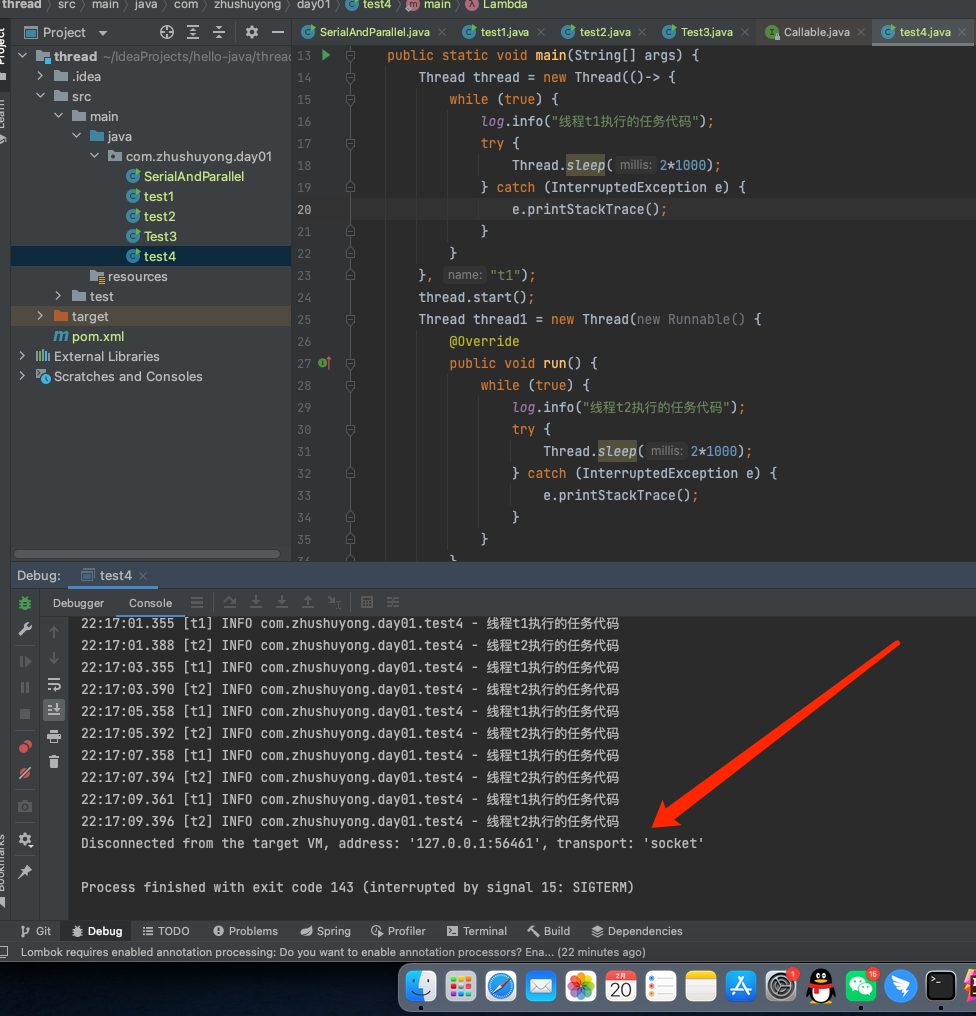Viewport: 976px width, 1016px height.
Task: Expand the target folder
Action: point(40,316)
